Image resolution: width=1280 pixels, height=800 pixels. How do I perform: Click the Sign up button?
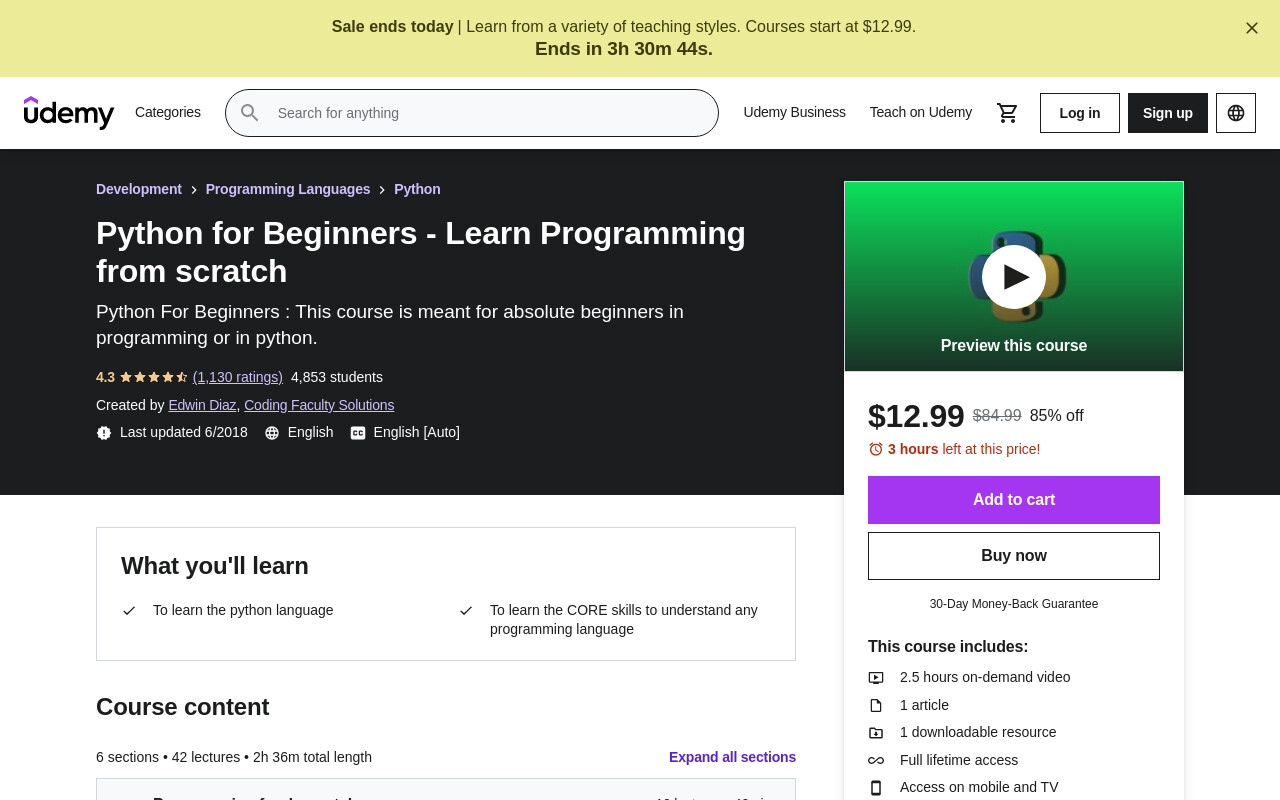point(1168,113)
